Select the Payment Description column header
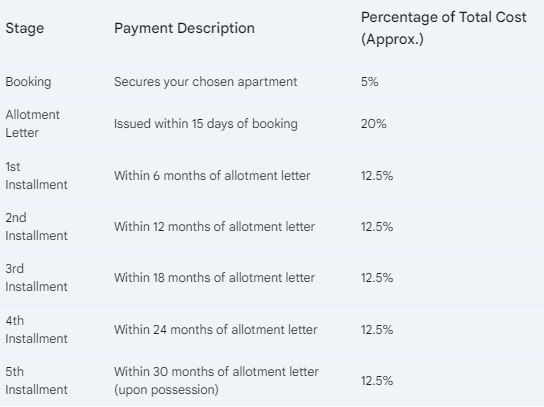The width and height of the screenshot is (544, 407). tap(184, 28)
